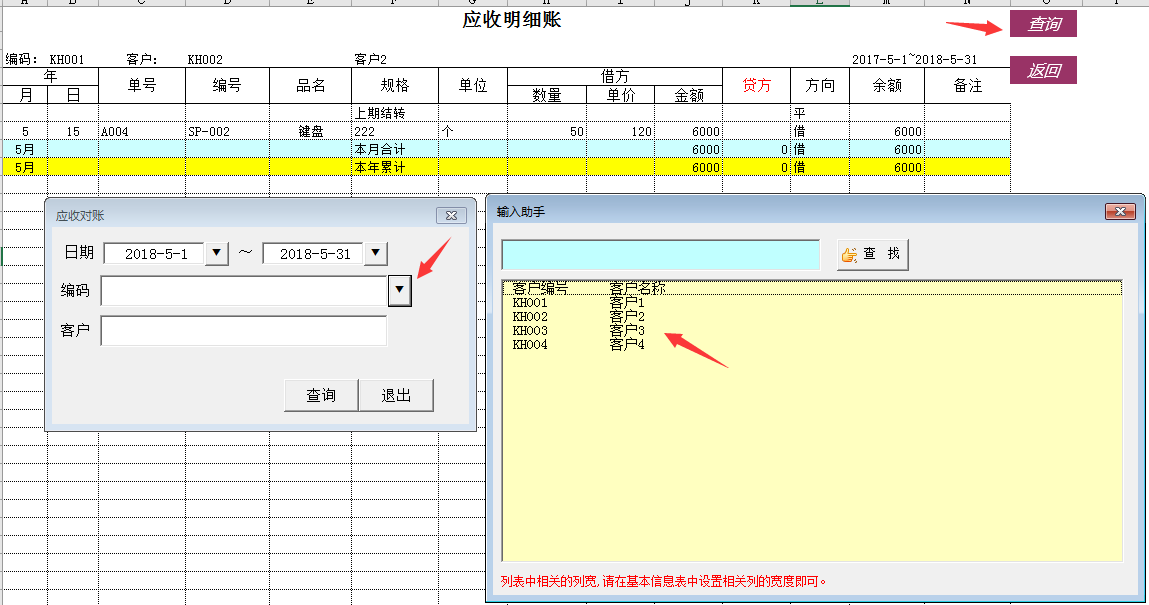Click the unit price 120 cell
Image resolution: width=1149 pixels, height=605 pixels.
[x=620, y=131]
